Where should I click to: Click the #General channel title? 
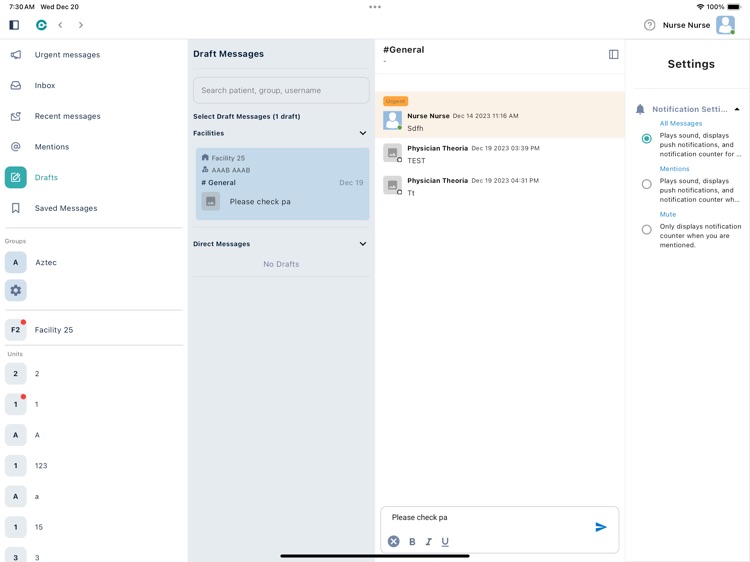(404, 50)
